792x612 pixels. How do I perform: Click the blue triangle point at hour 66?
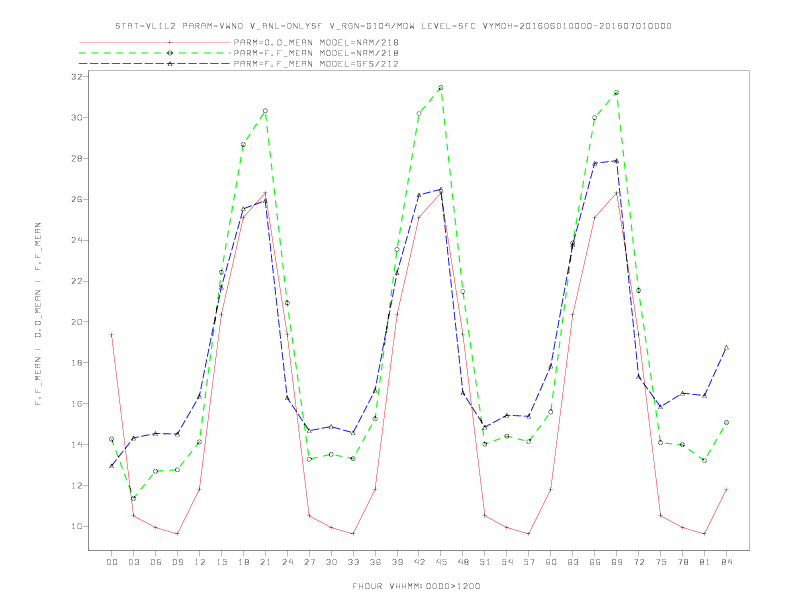tap(595, 164)
